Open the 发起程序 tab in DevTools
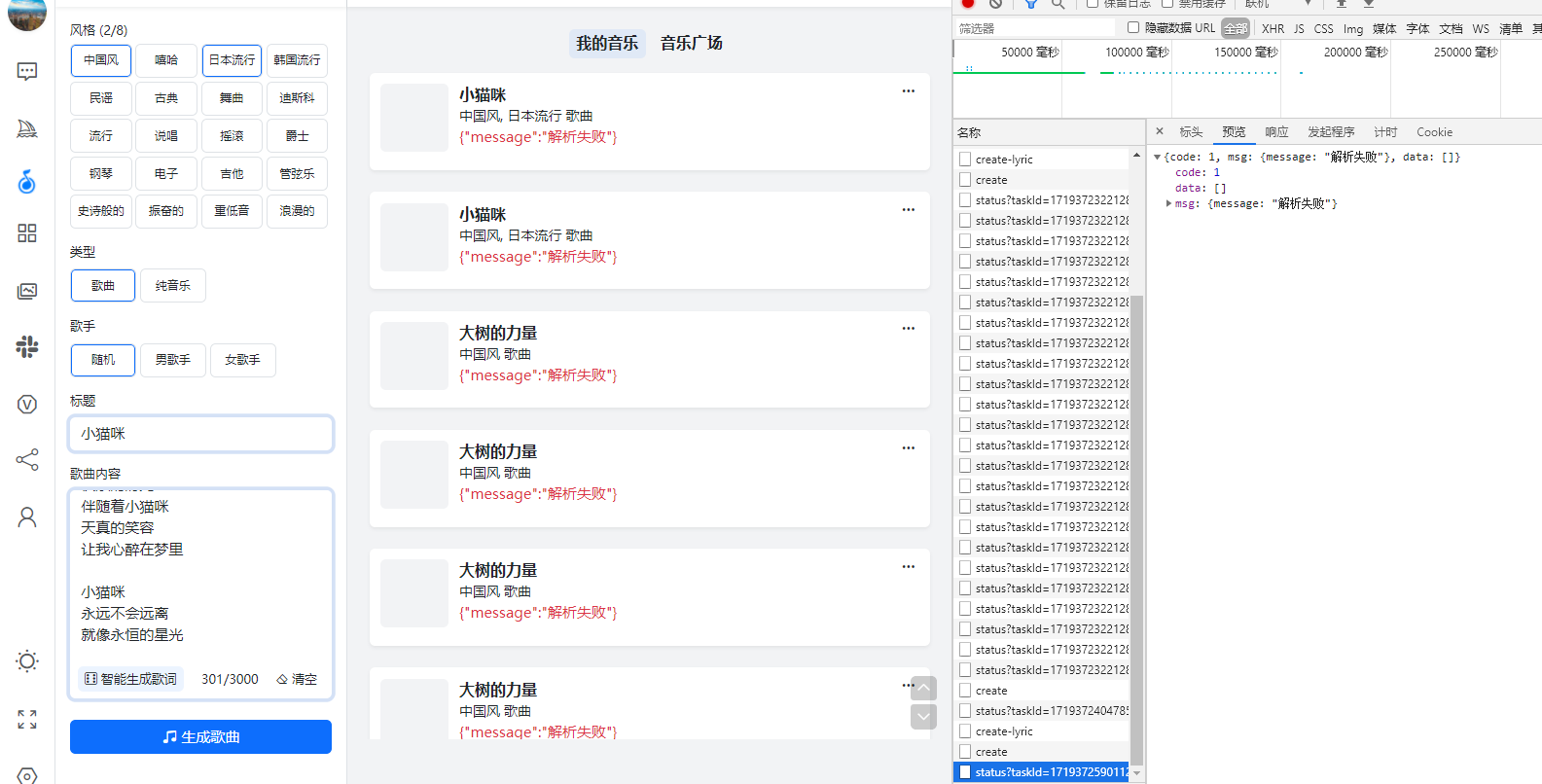Viewport: 1542px width, 784px height. [x=1331, y=132]
